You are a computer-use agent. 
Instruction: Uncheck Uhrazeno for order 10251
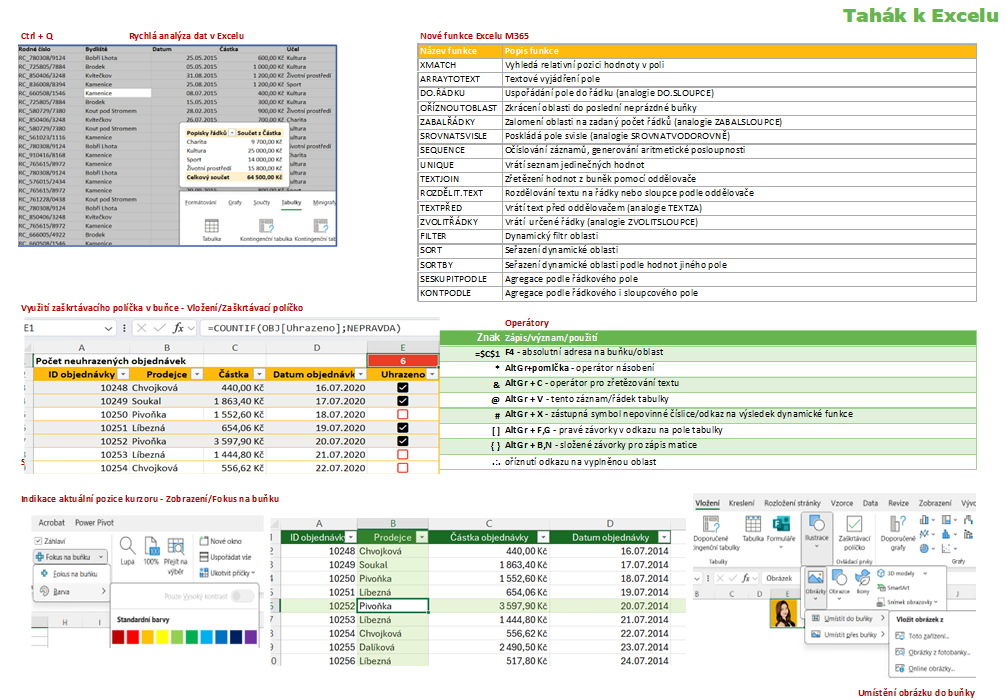click(403, 428)
